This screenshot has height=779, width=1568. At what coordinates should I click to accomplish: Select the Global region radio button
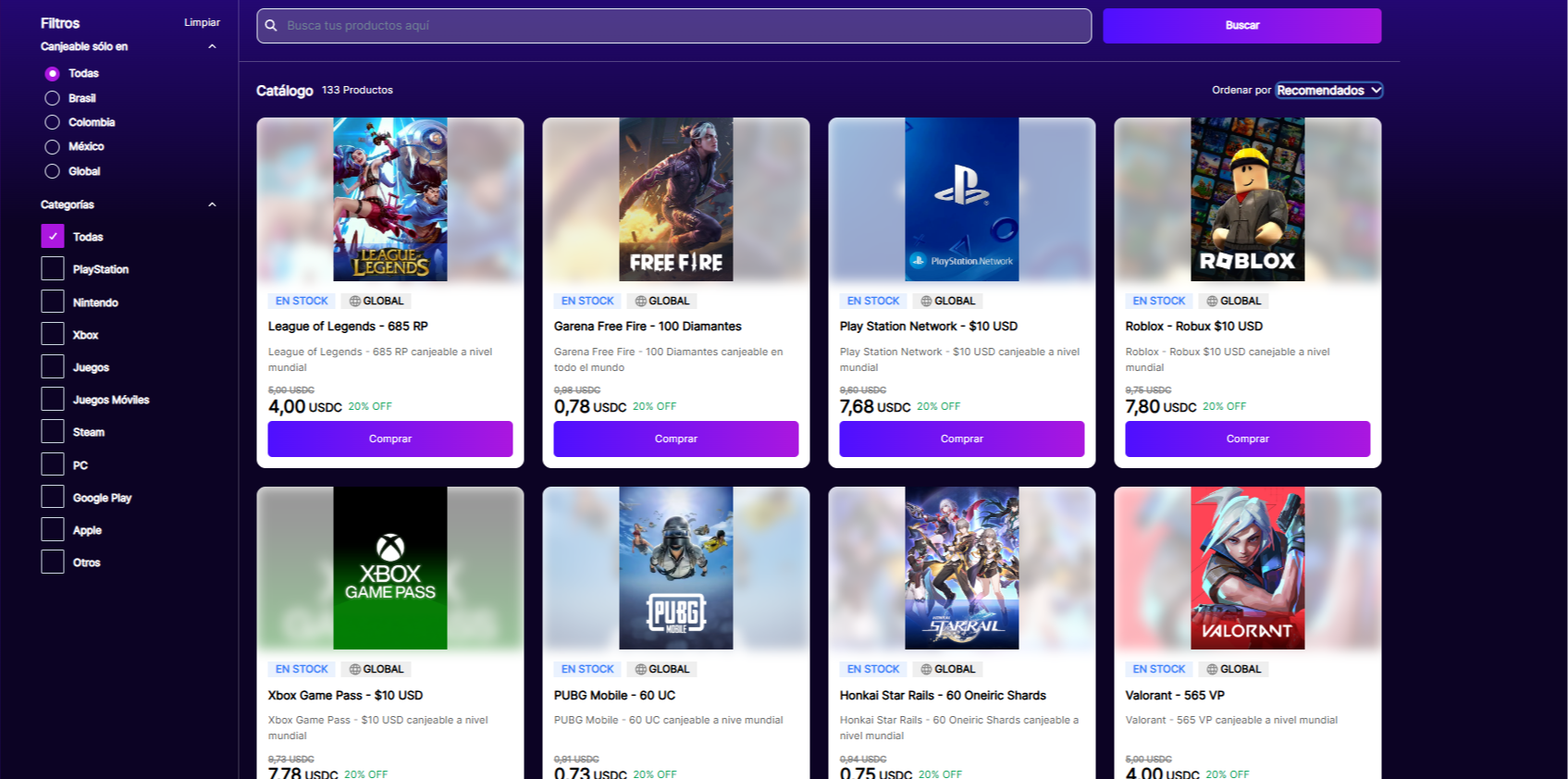pos(52,171)
